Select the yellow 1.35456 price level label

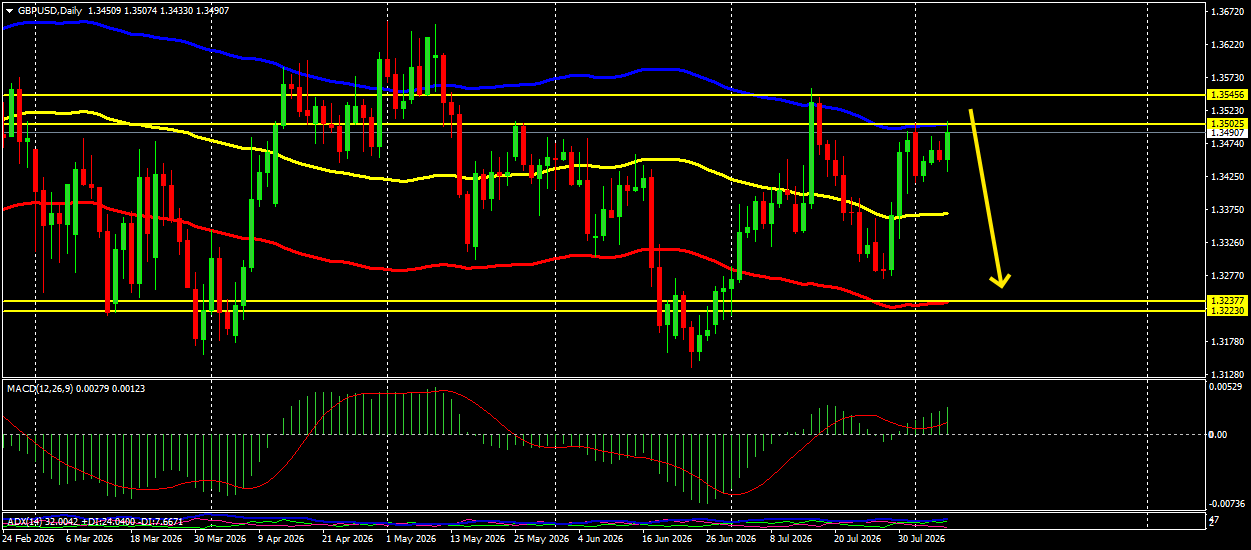(x=1226, y=94)
